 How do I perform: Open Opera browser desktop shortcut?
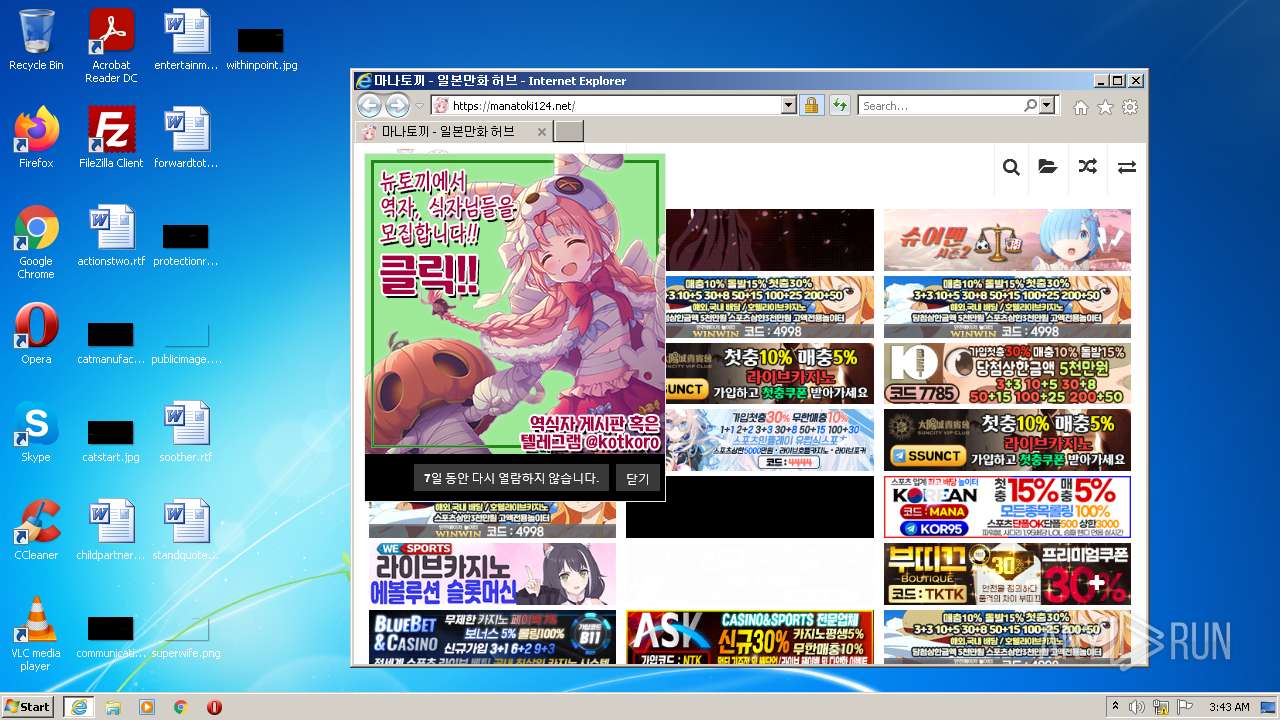click(36, 334)
